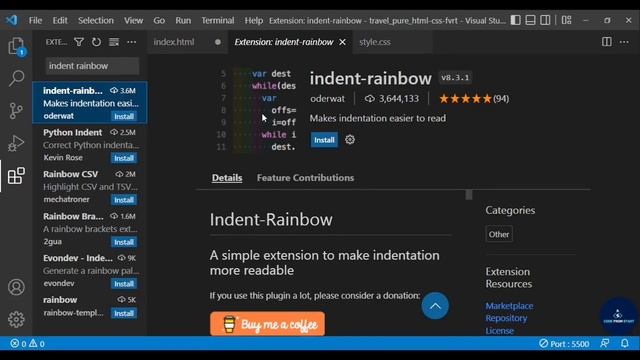The width and height of the screenshot is (640, 360).
Task: Select Rainbow CSV in results list
Action: (x=90, y=187)
